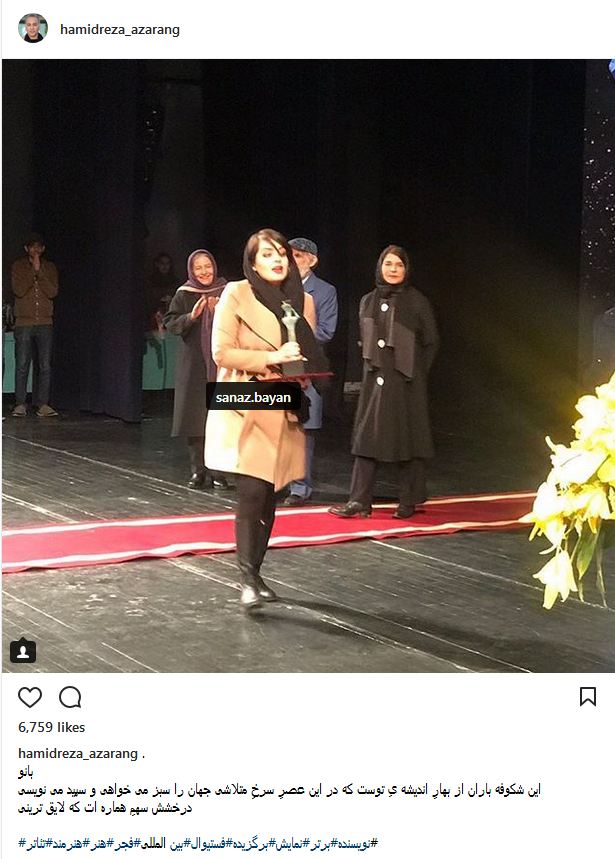This screenshot has height=859, width=615.
Task: Click hamidreza_azarang username in post header
Action: pos(120,30)
